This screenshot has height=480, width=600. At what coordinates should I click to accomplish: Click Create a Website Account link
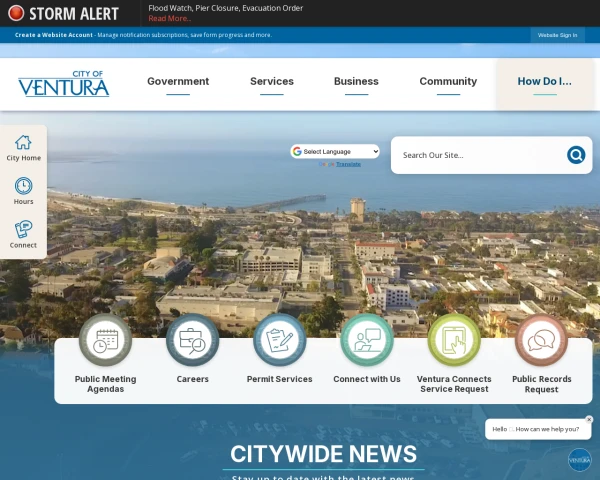(x=54, y=35)
